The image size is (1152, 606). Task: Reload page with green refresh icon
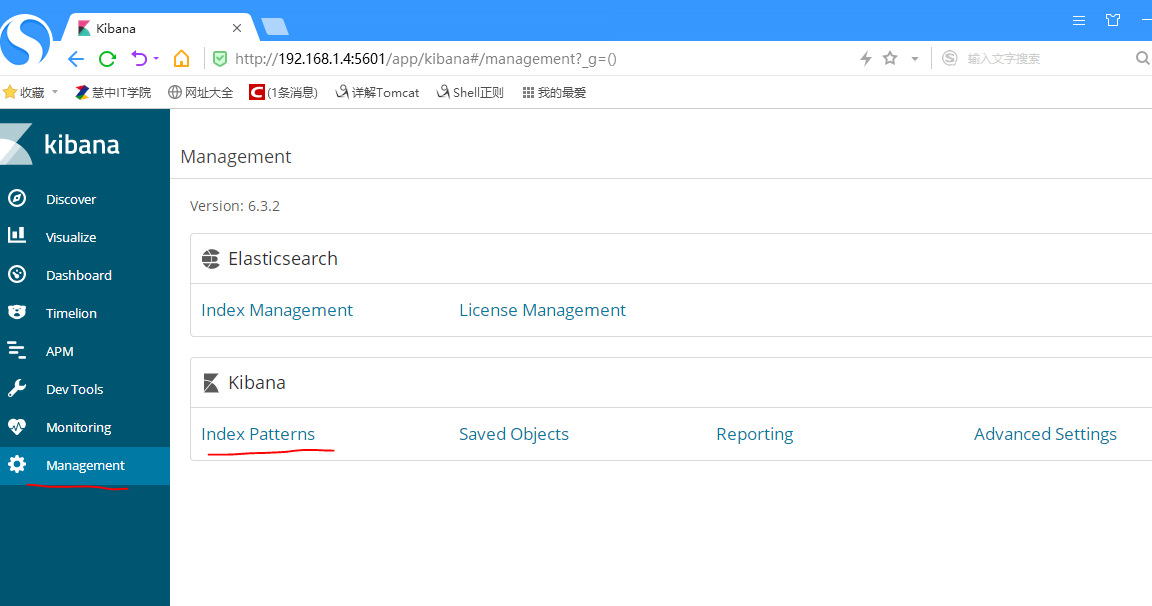click(107, 59)
